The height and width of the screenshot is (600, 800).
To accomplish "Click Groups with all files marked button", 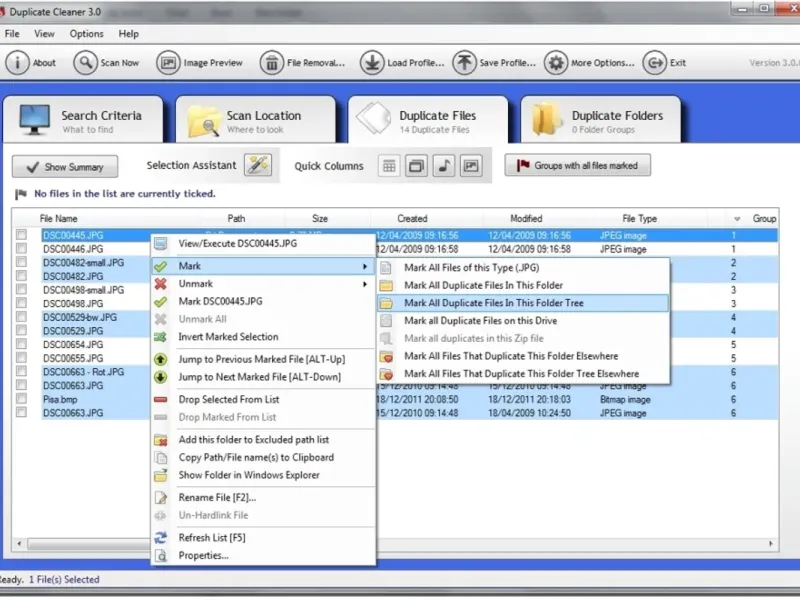I will coord(578,166).
